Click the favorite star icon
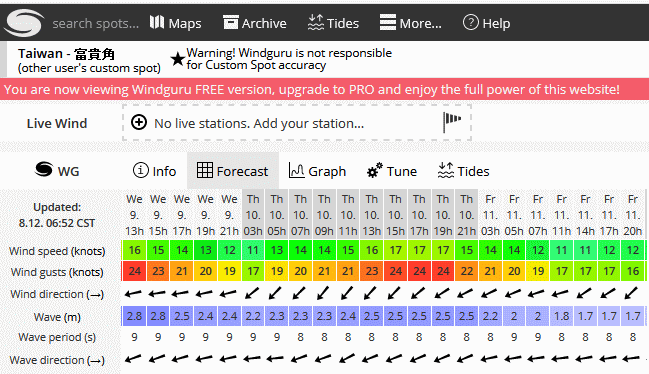649x374 pixels. coord(178,59)
